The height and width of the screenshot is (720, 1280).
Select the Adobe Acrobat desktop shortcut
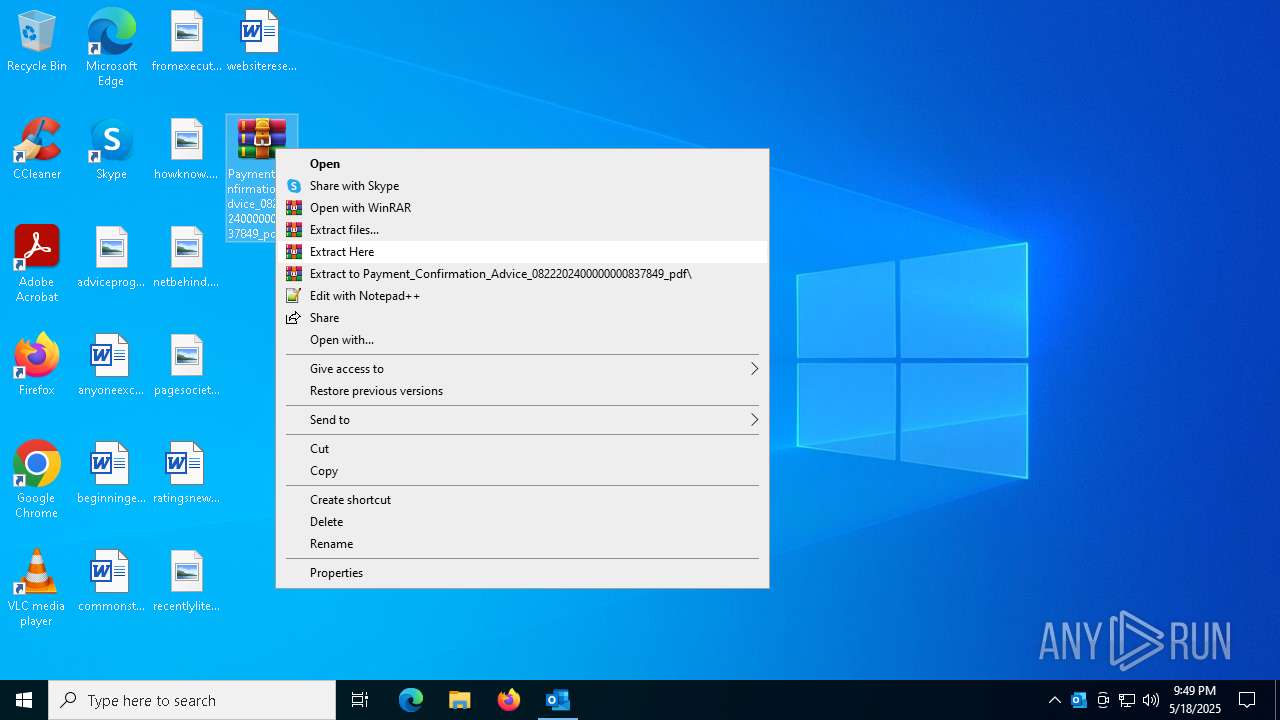pyautogui.click(x=37, y=264)
